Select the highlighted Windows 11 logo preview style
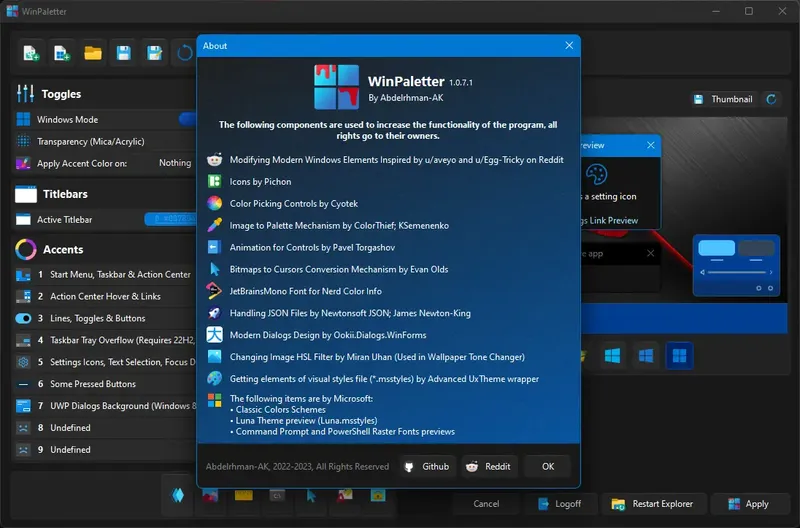Screen dimensions: 800x528 pos(679,355)
